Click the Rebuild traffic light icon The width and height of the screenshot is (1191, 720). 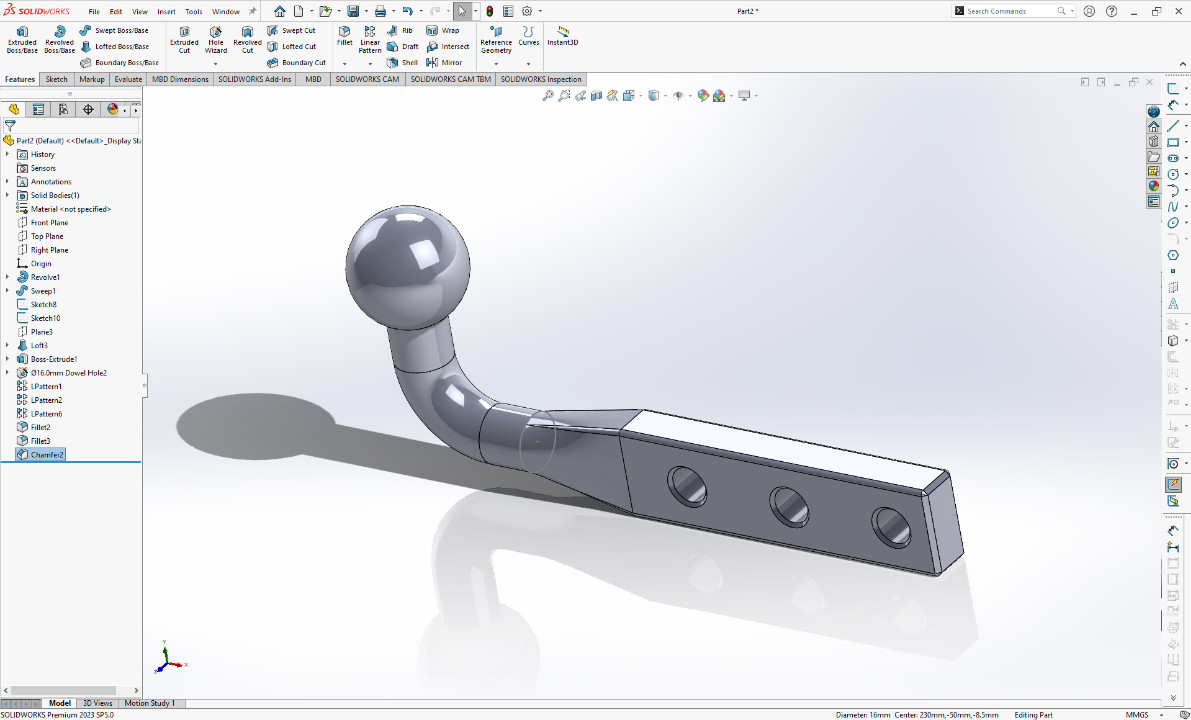(x=489, y=11)
